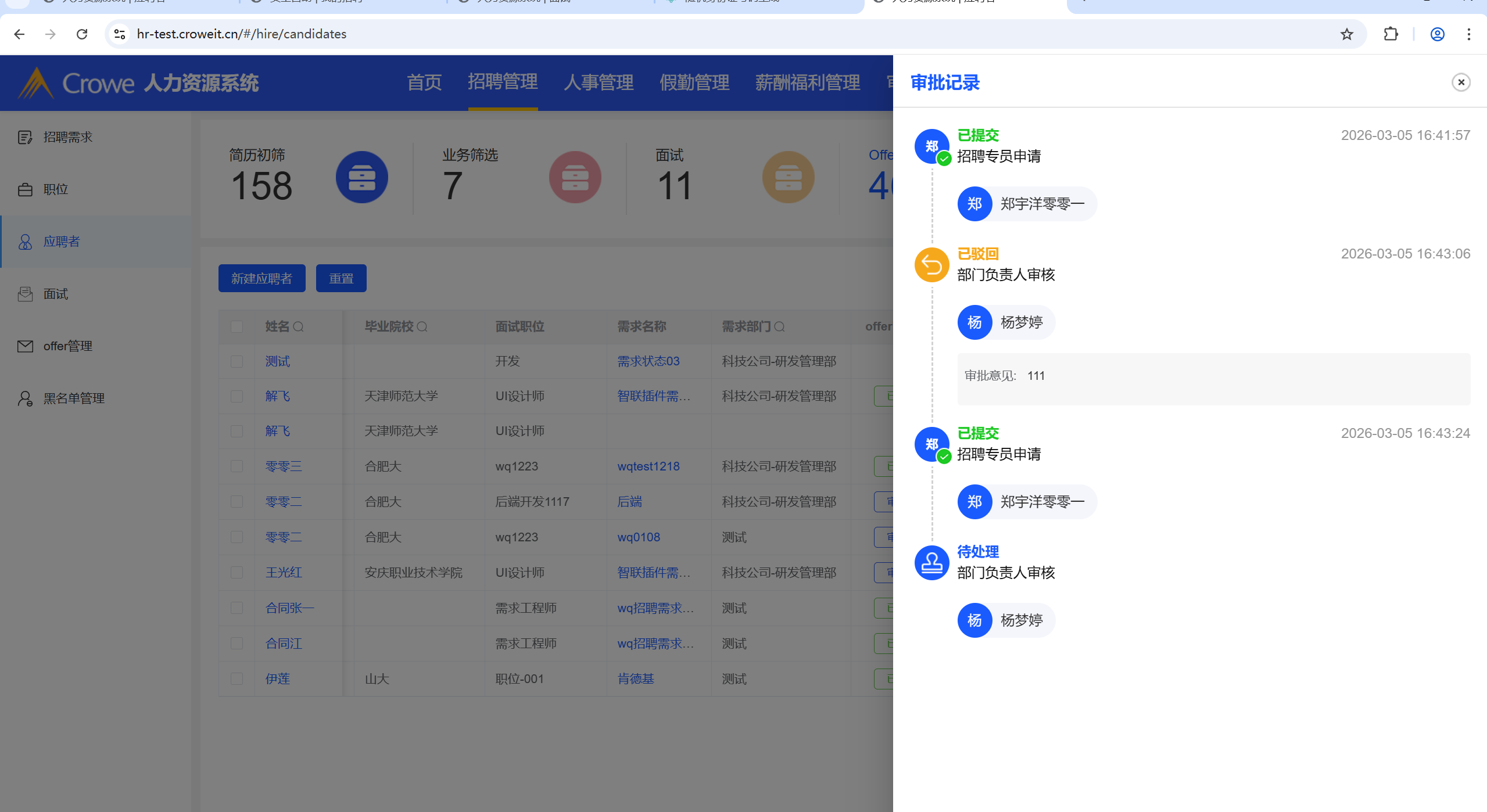This screenshot has width=1487, height=812.
Task: Toggle the select-all header checkbox
Action: pos(237,326)
